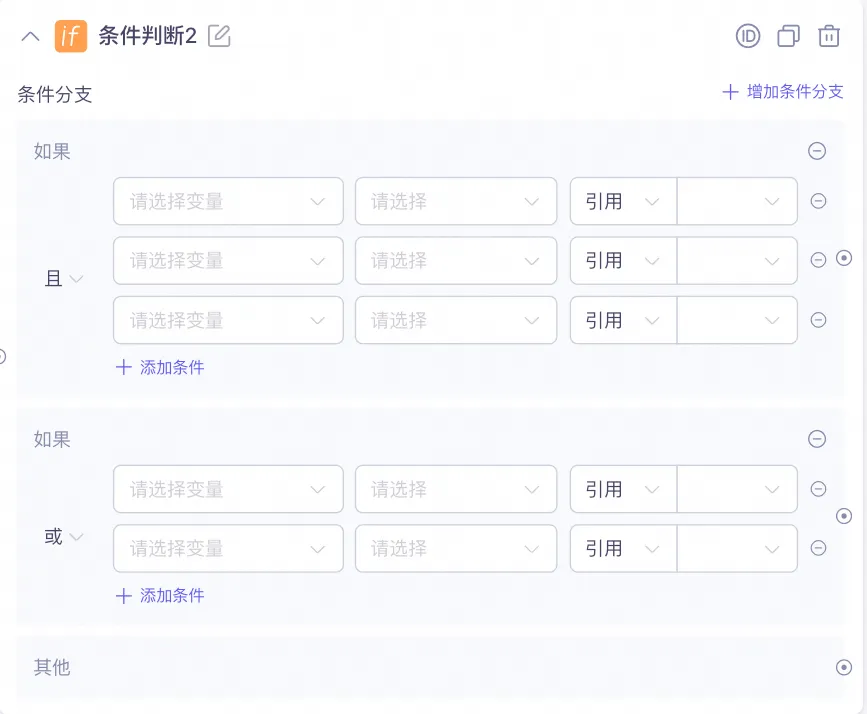
Task: Remove the second 如果 branch with minus icon
Action: 817,439
